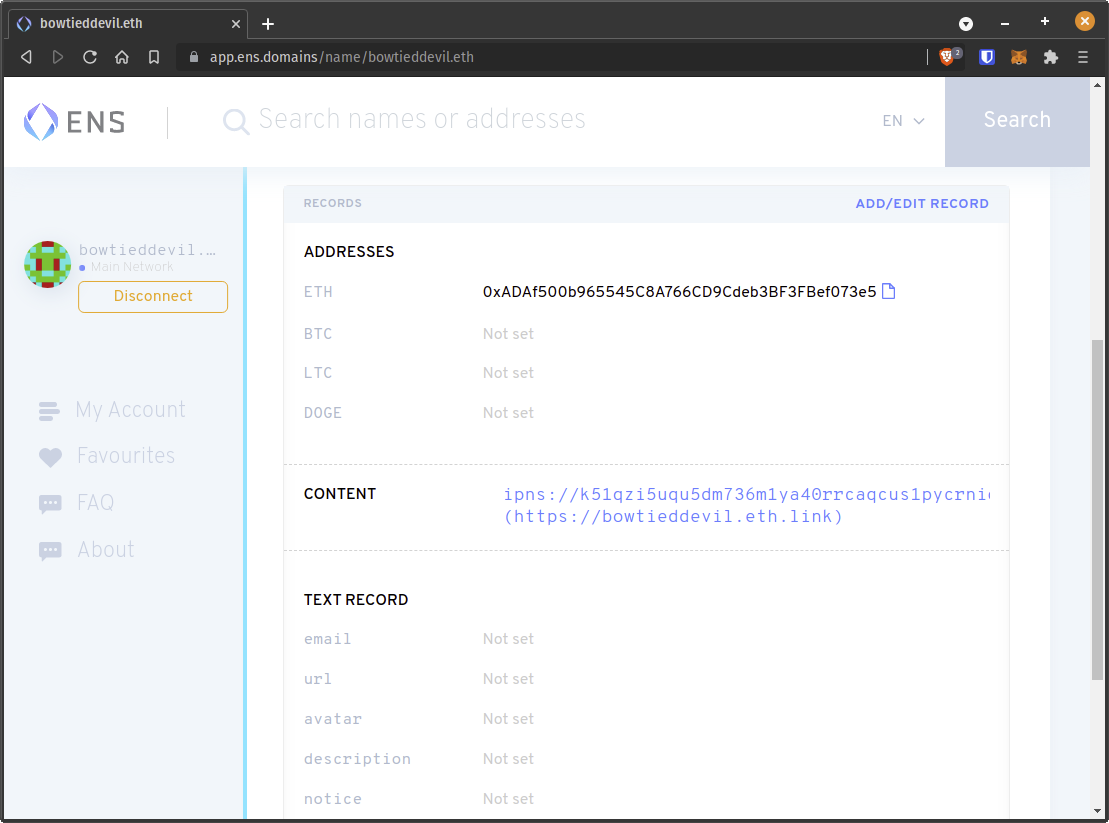
Task: Click the CONTENT heading
Action: click(x=339, y=494)
